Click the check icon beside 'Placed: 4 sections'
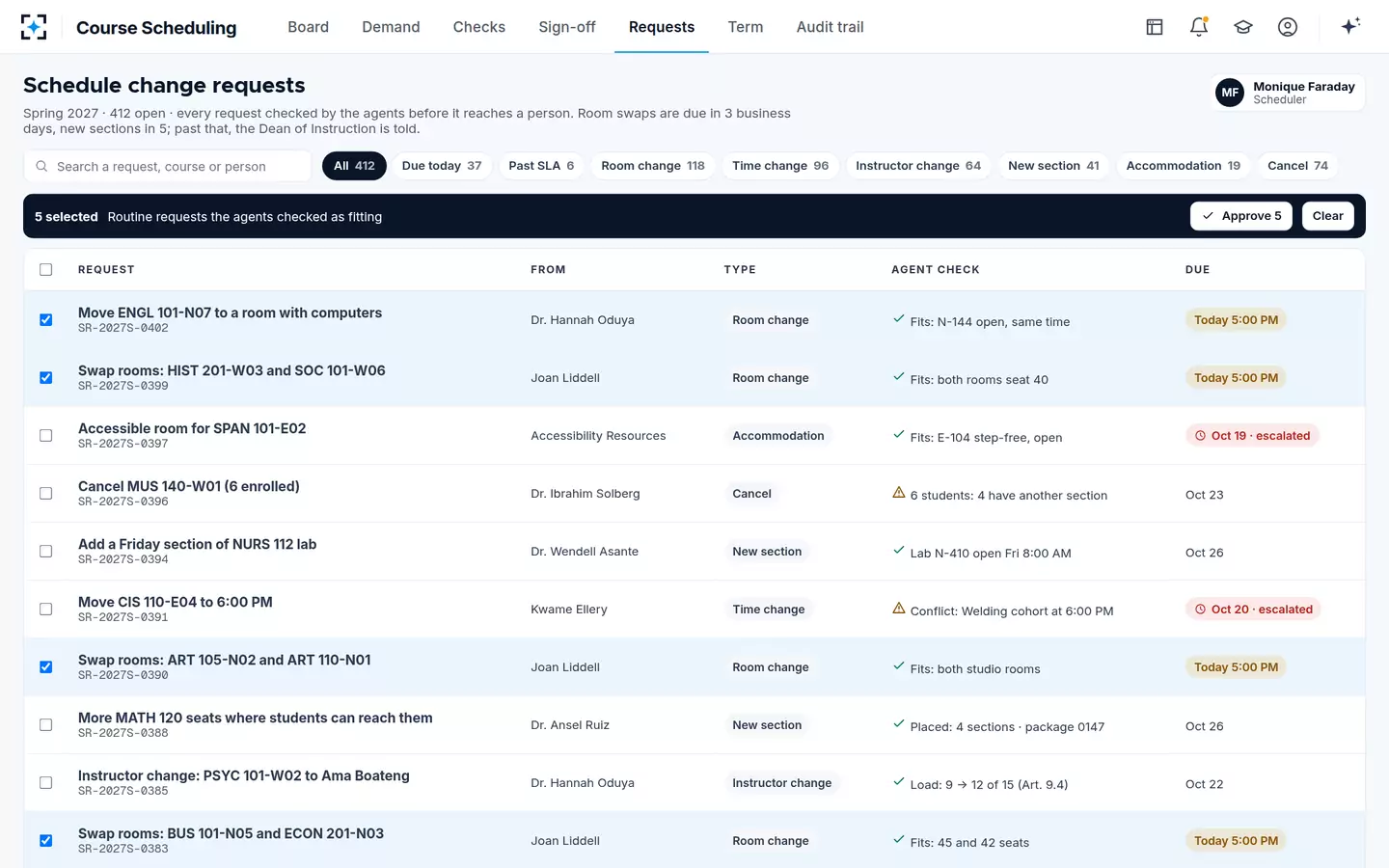The width and height of the screenshot is (1389, 868). pyautogui.click(x=899, y=724)
